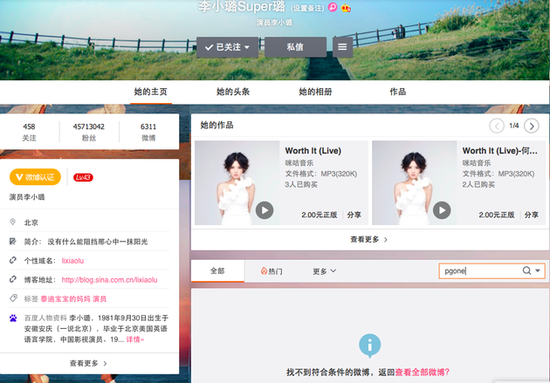Viewport: 550px width, 383px height.
Task: Click the search magnifier icon in the Weibo search box
Action: point(526,270)
